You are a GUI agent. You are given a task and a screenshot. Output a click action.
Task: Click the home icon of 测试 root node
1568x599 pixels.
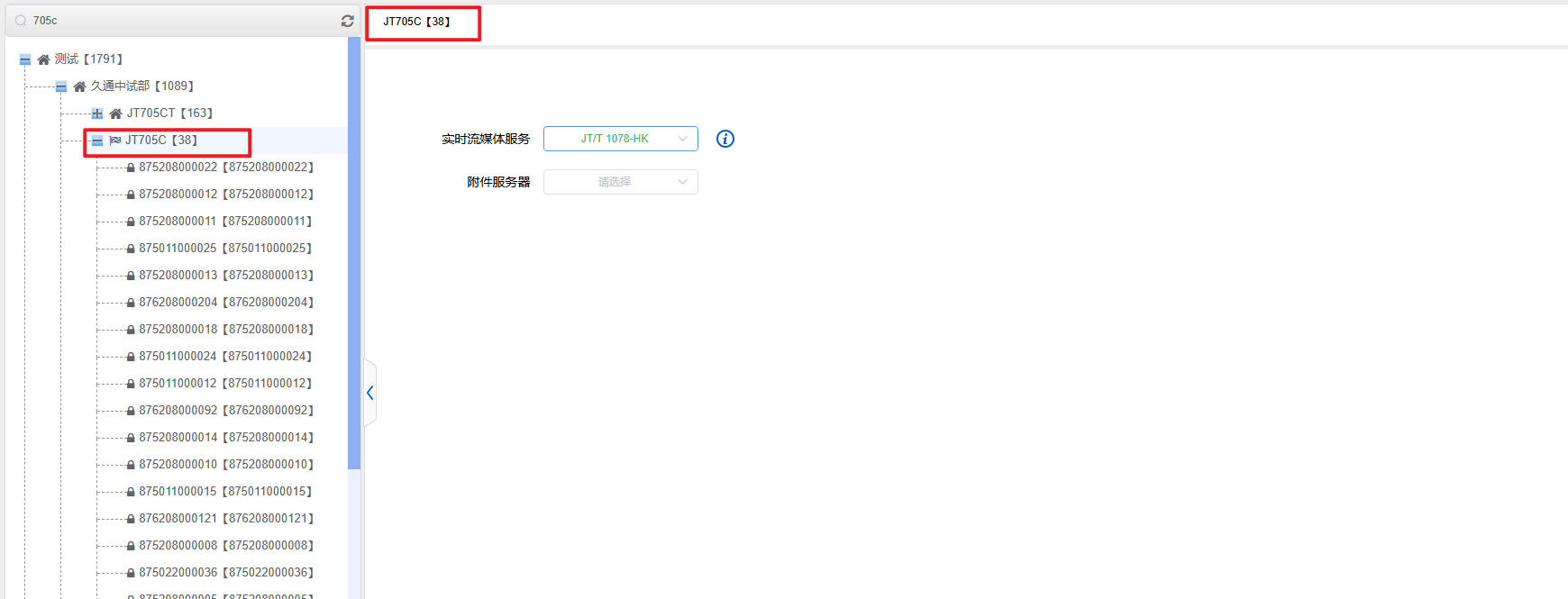[x=43, y=59]
